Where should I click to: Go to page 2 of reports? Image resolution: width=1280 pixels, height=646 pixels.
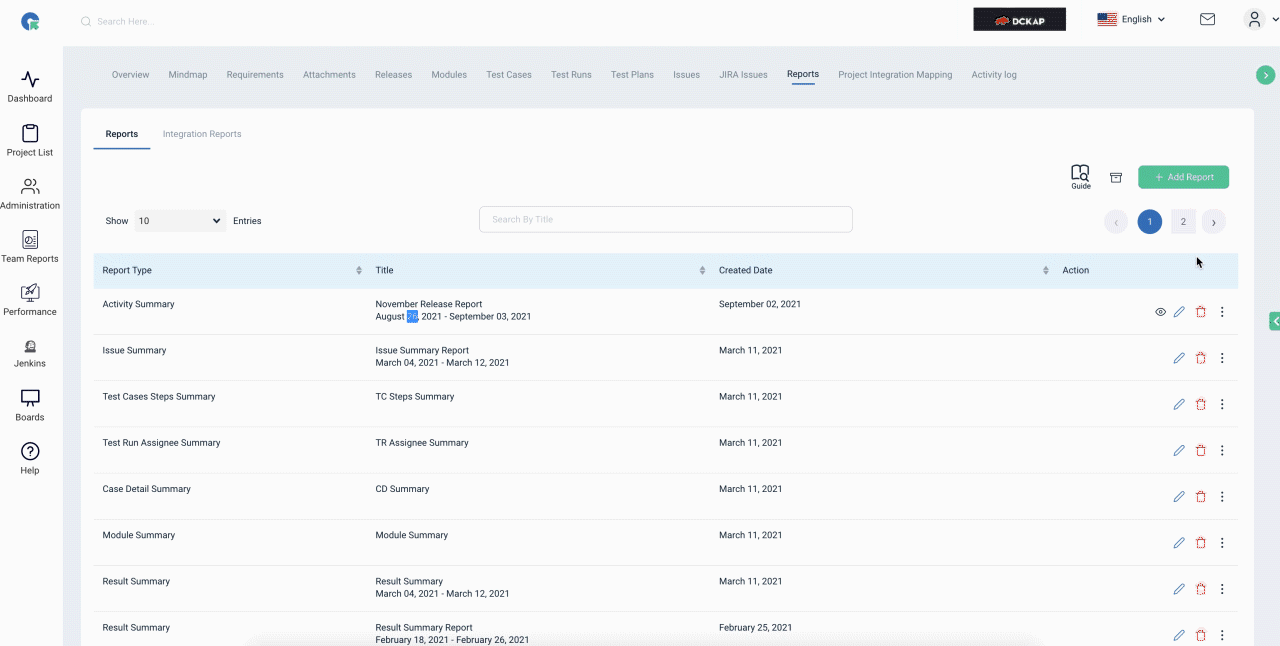pyautogui.click(x=1183, y=222)
